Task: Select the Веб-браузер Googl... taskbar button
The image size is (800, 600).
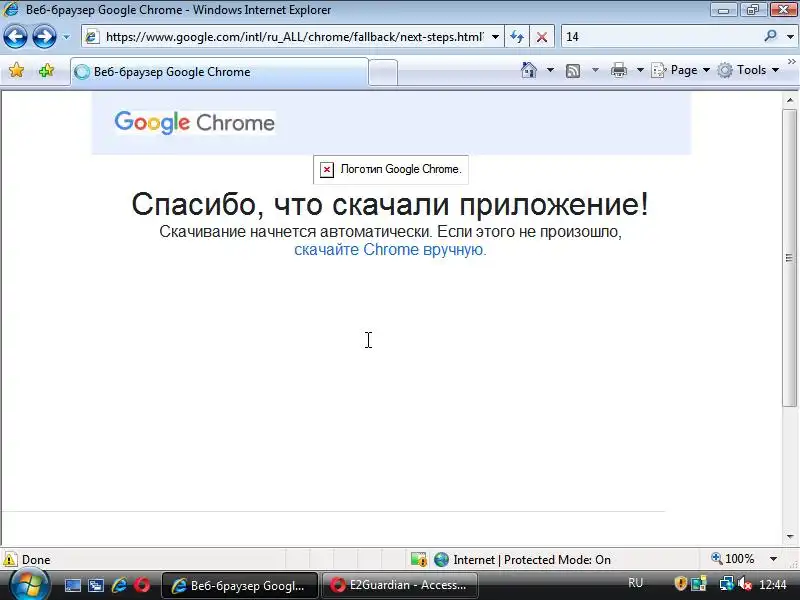Action: click(x=240, y=585)
